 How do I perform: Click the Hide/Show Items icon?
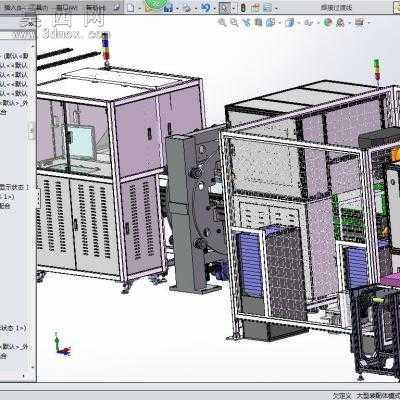tap(309, 22)
